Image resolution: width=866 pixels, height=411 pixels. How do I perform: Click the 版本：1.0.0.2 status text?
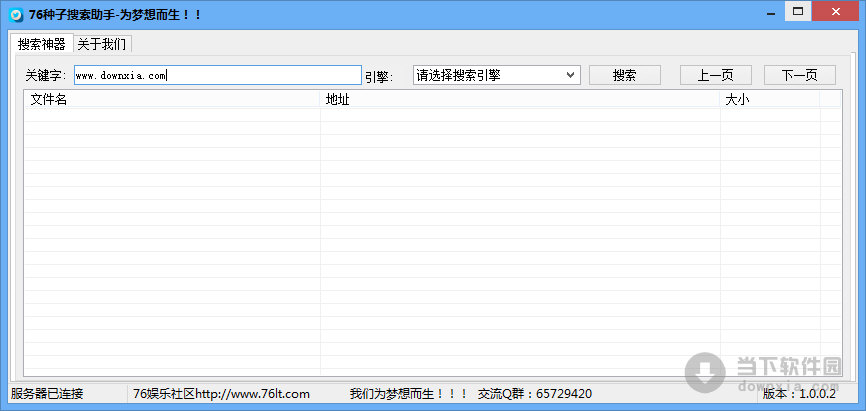coord(799,394)
